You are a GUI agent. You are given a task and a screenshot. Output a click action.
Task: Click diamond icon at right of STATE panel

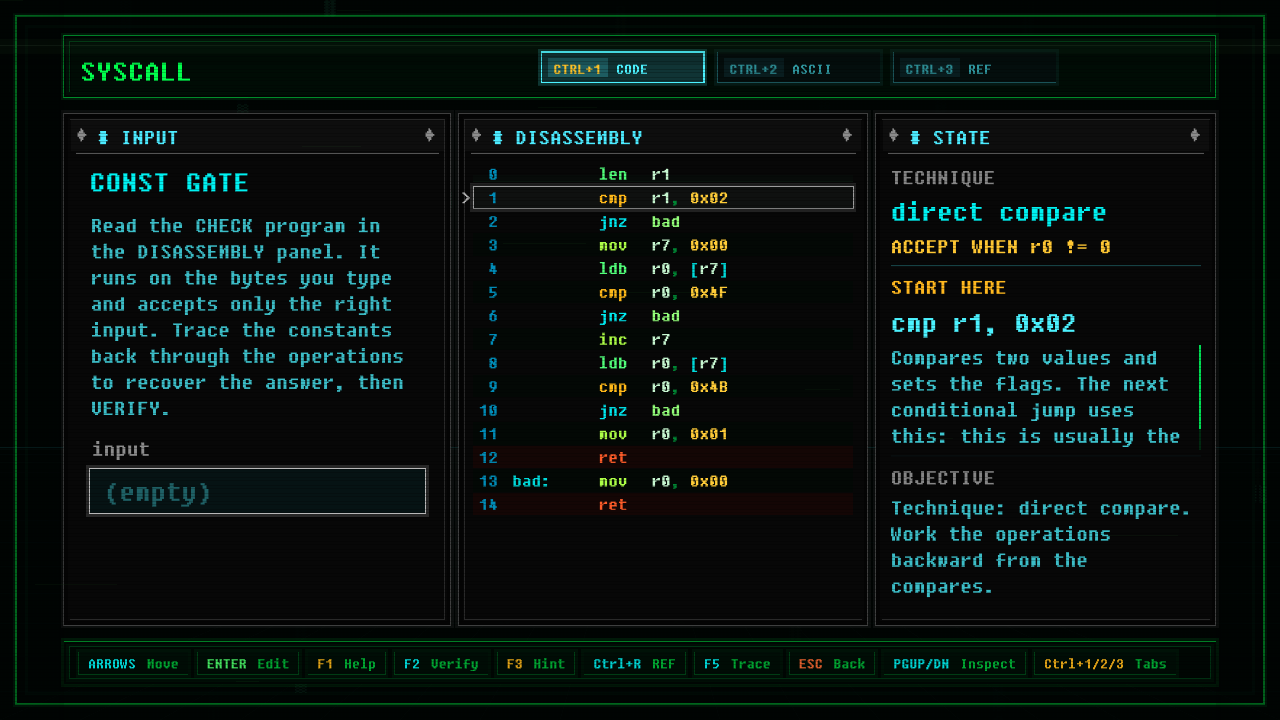point(1194,136)
